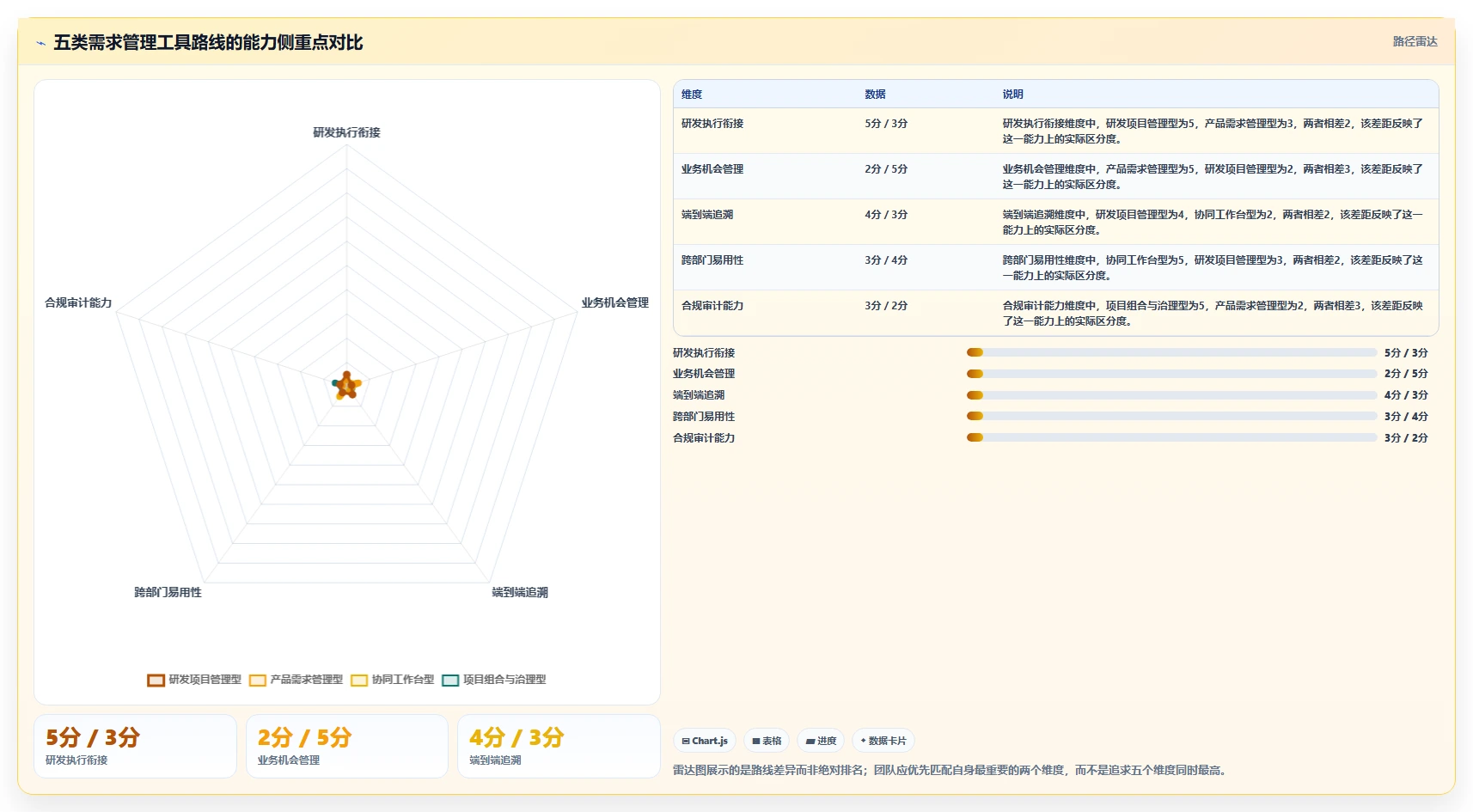1473x812 pixels.
Task: Click 跨部门易用性 progress bar
Action: pos(1172,416)
